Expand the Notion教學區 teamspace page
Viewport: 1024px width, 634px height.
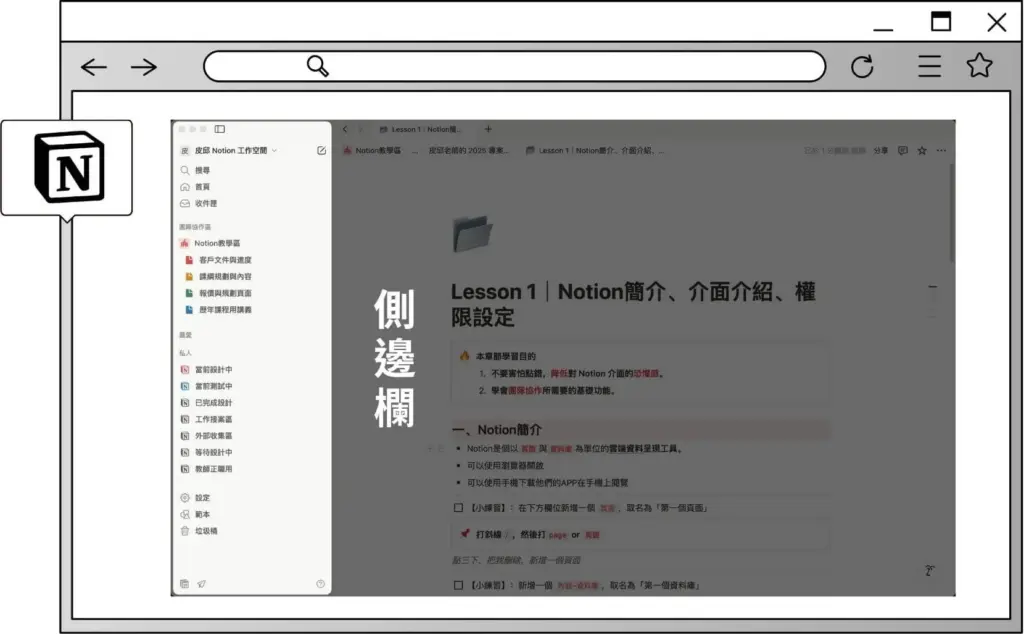210,244
